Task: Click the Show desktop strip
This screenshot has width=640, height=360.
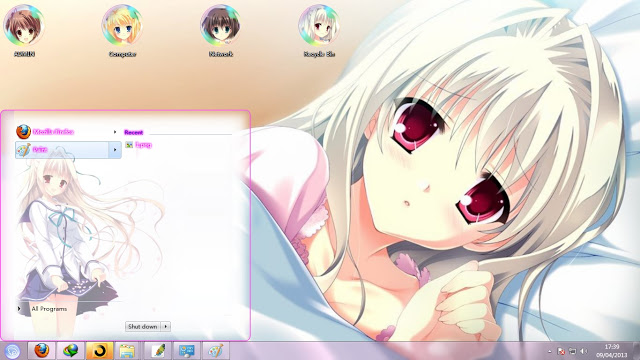Action: (636, 351)
